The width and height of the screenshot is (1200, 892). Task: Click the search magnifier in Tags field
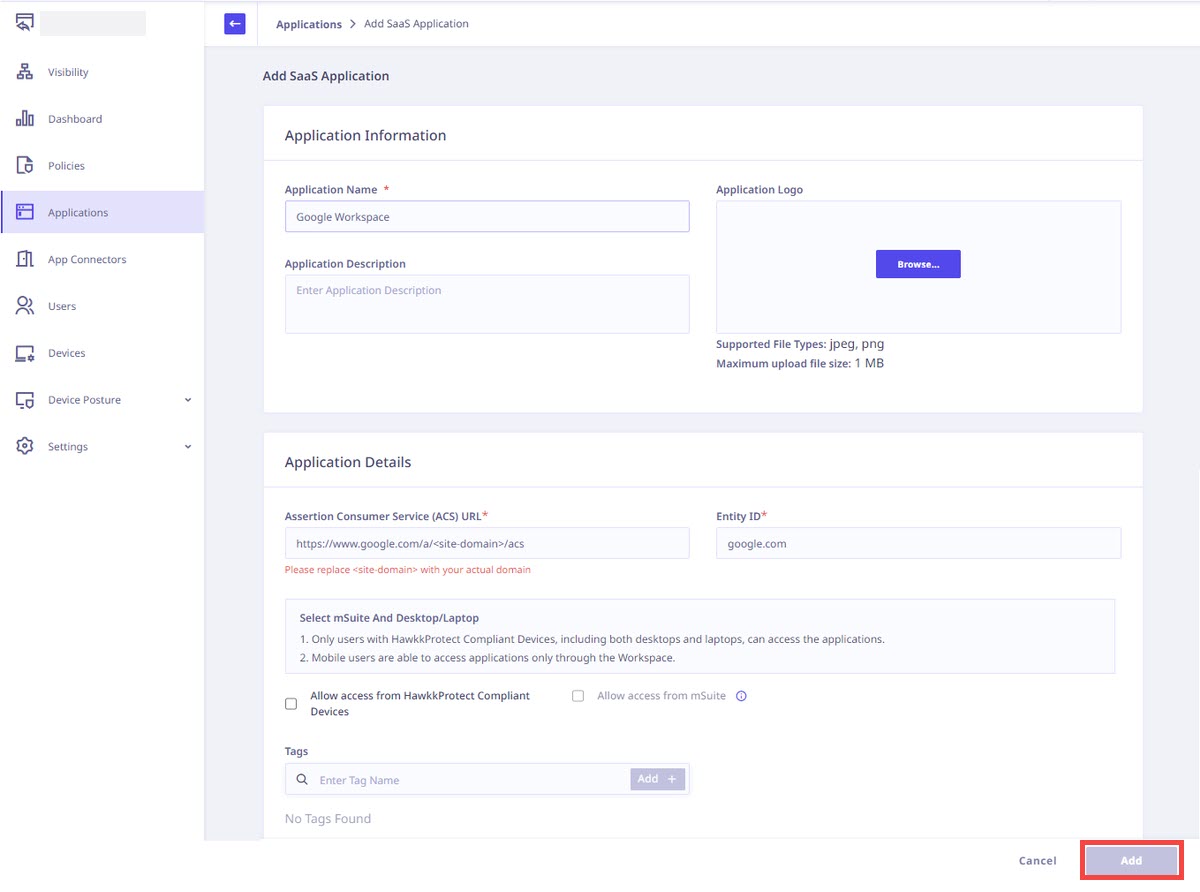(x=302, y=780)
